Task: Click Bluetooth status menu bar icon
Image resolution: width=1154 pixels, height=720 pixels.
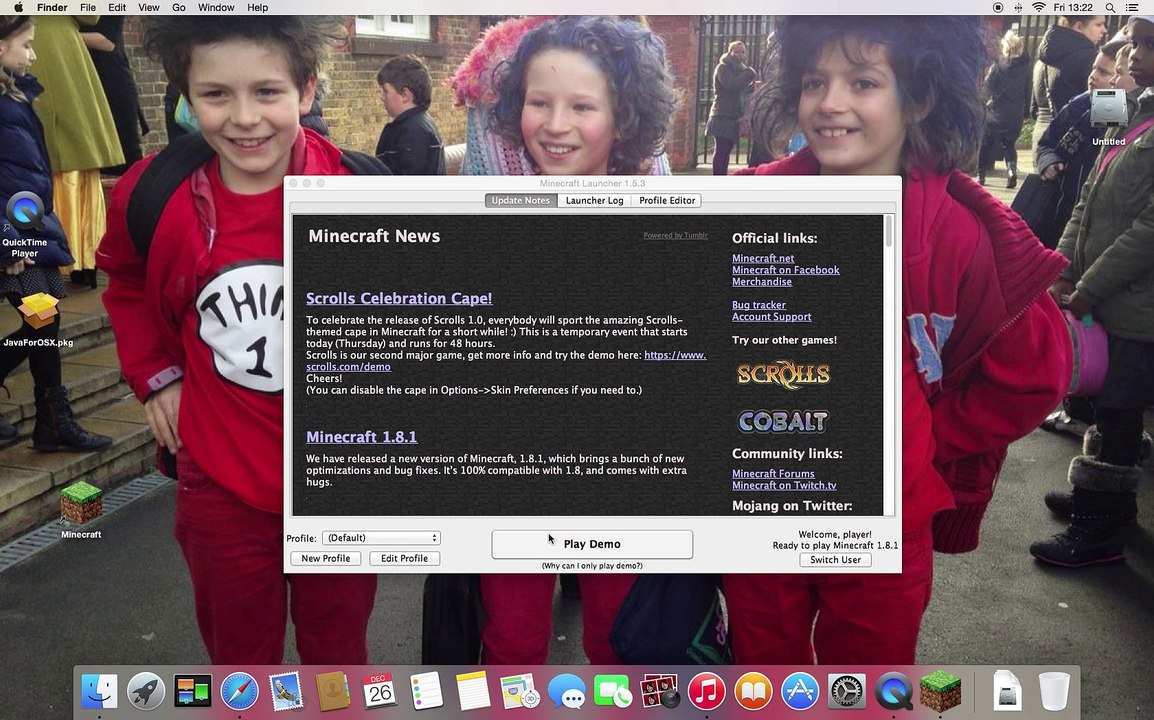Action: click(x=1019, y=7)
